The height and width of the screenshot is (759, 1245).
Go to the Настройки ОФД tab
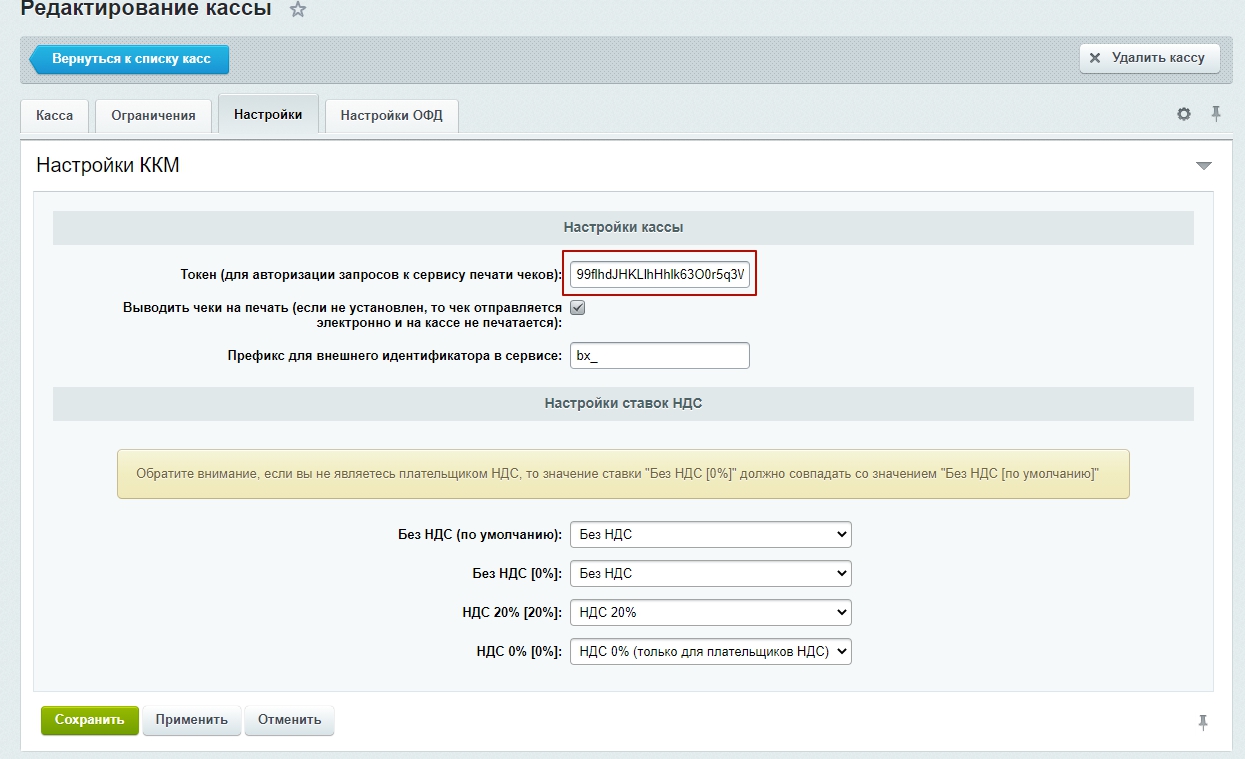[x=392, y=115]
